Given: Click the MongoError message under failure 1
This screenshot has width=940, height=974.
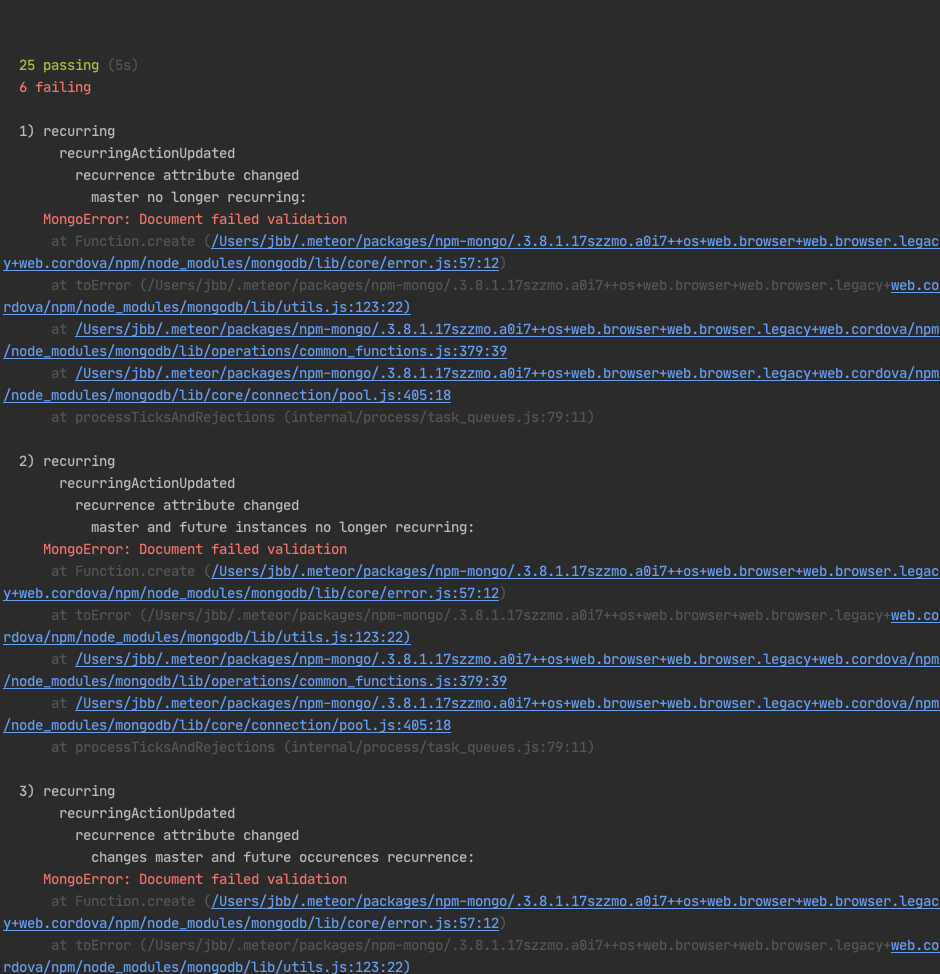Looking at the screenshot, I should coord(195,219).
